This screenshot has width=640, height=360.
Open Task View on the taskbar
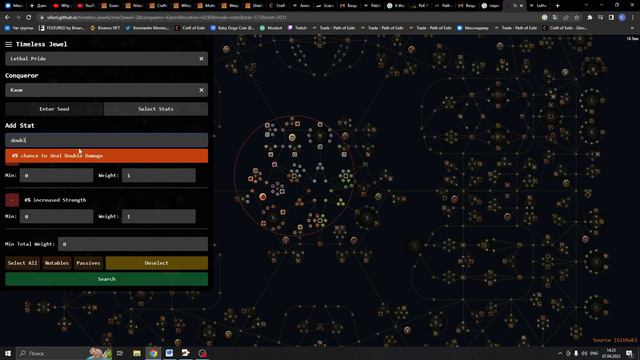pos(120,353)
